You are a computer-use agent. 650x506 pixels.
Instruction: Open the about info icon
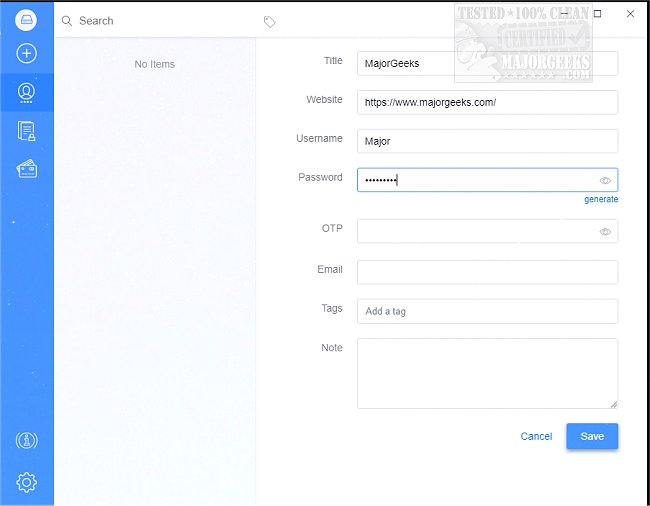[26, 441]
